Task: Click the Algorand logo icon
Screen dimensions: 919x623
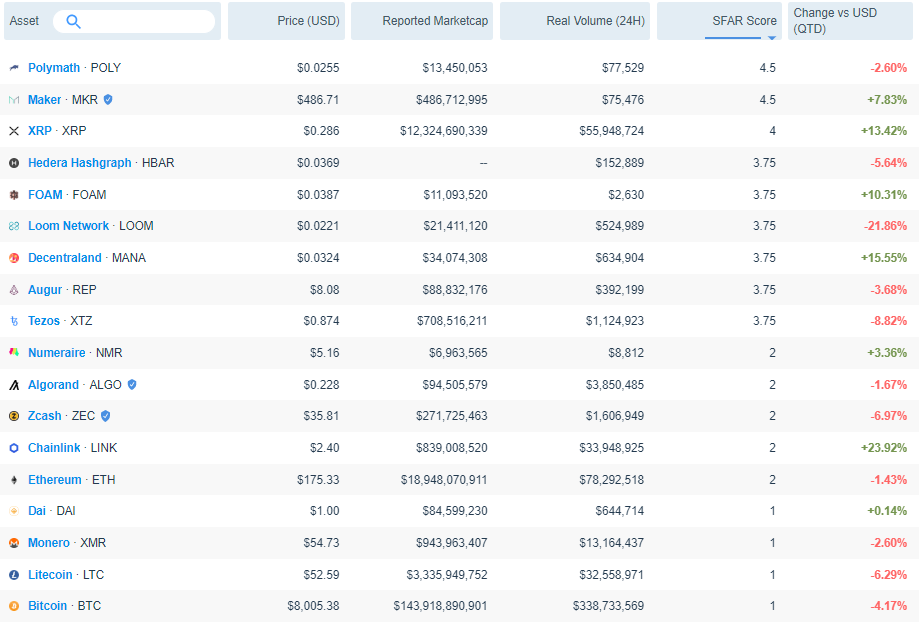Action: click(14, 384)
